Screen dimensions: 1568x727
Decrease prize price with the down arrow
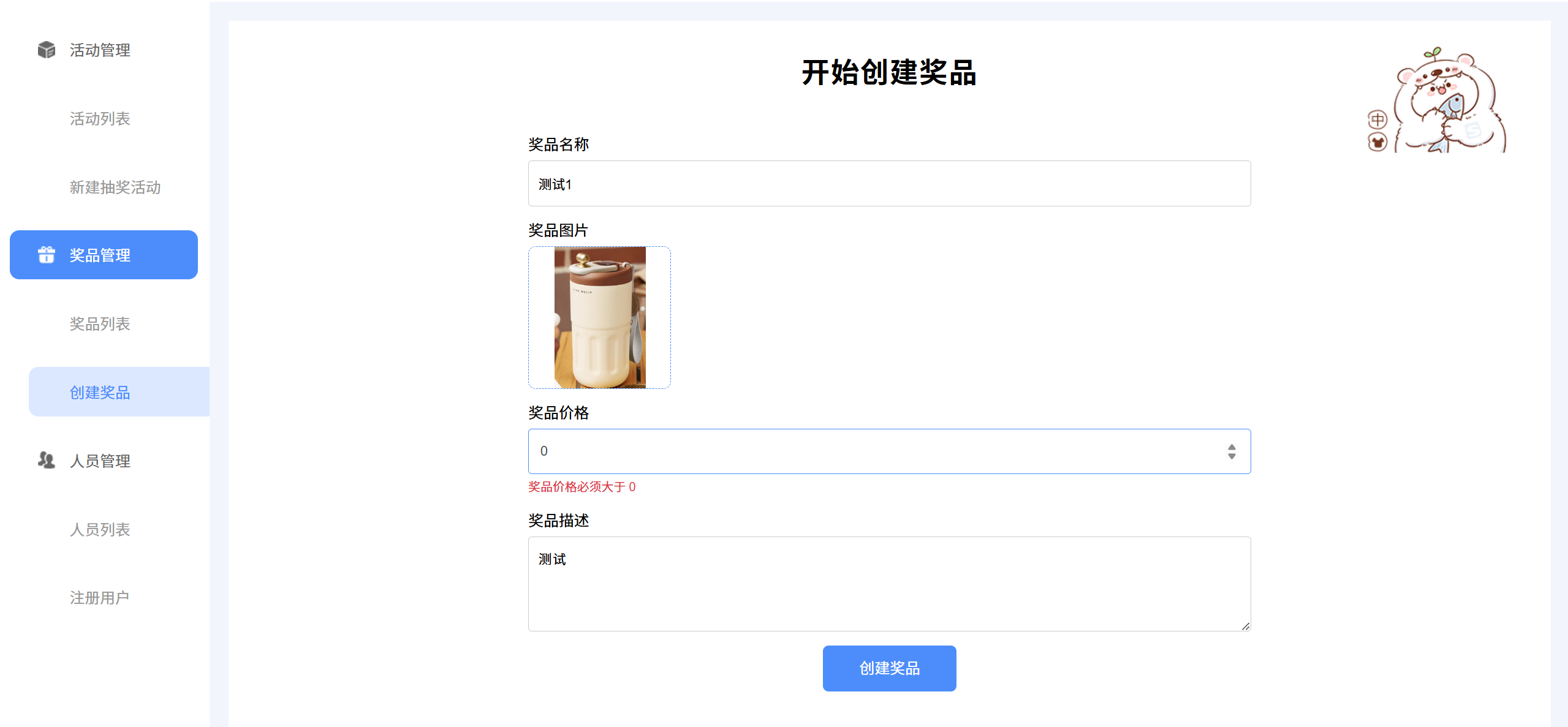click(x=1232, y=456)
